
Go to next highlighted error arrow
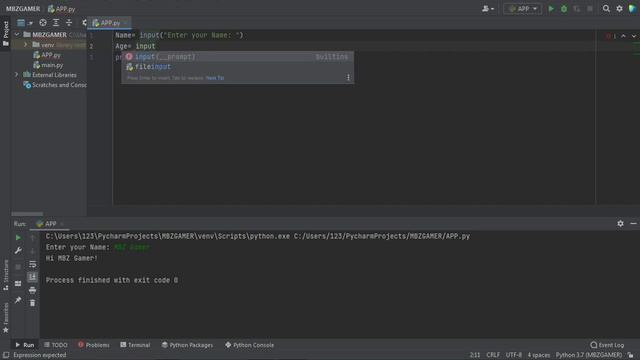[x=634, y=36]
